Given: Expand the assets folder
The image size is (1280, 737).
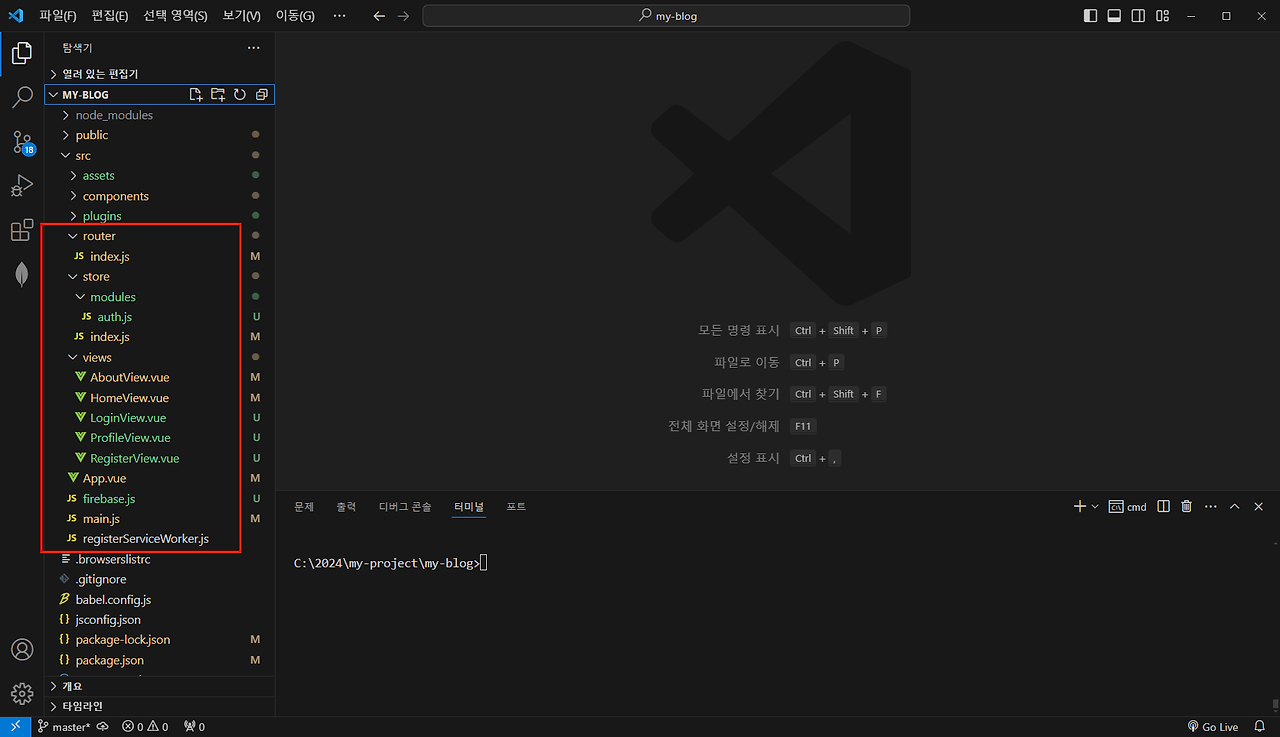Looking at the screenshot, I should [160, 176].
